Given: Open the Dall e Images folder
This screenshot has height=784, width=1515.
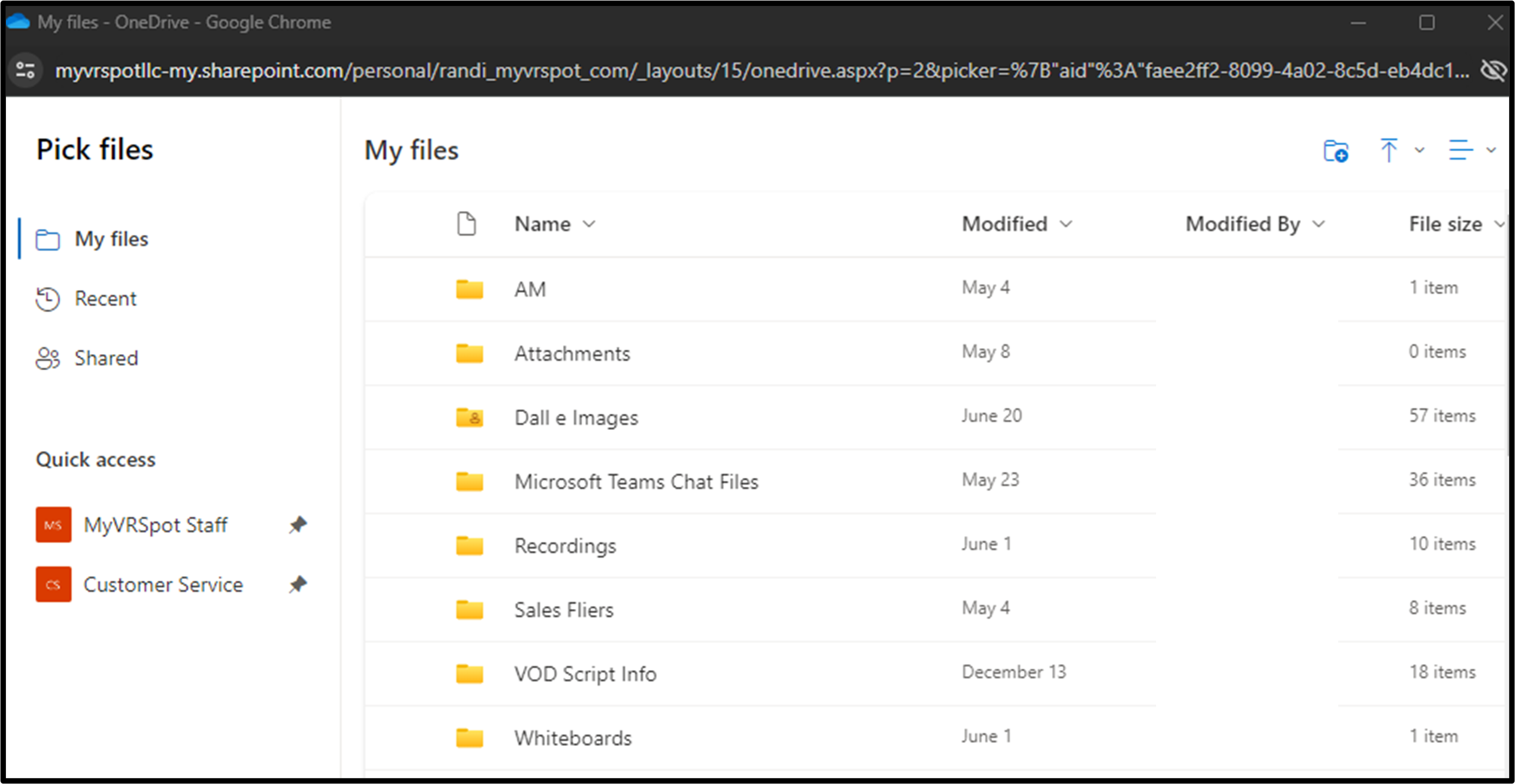Looking at the screenshot, I should (576, 417).
